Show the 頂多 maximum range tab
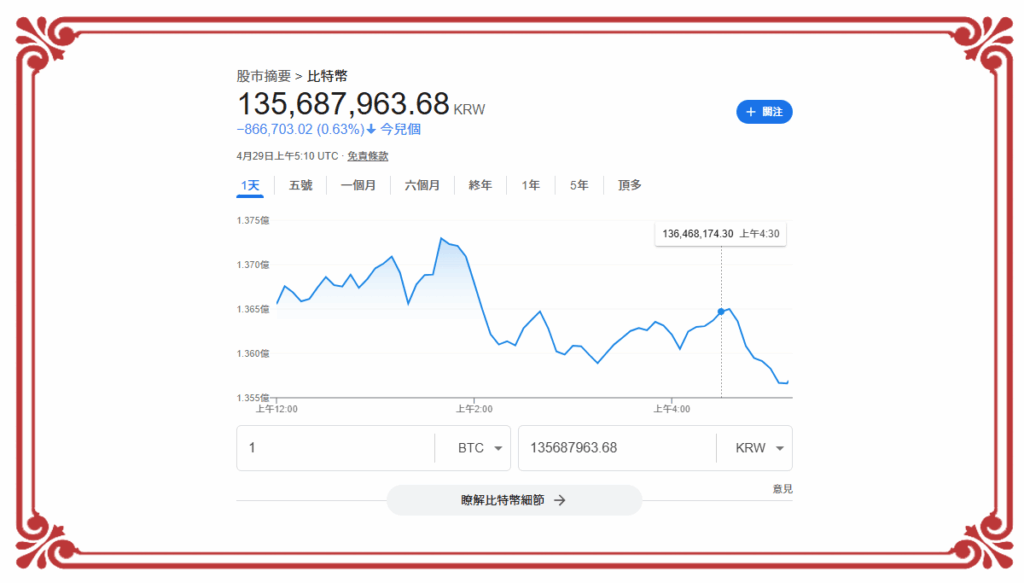 click(630, 185)
